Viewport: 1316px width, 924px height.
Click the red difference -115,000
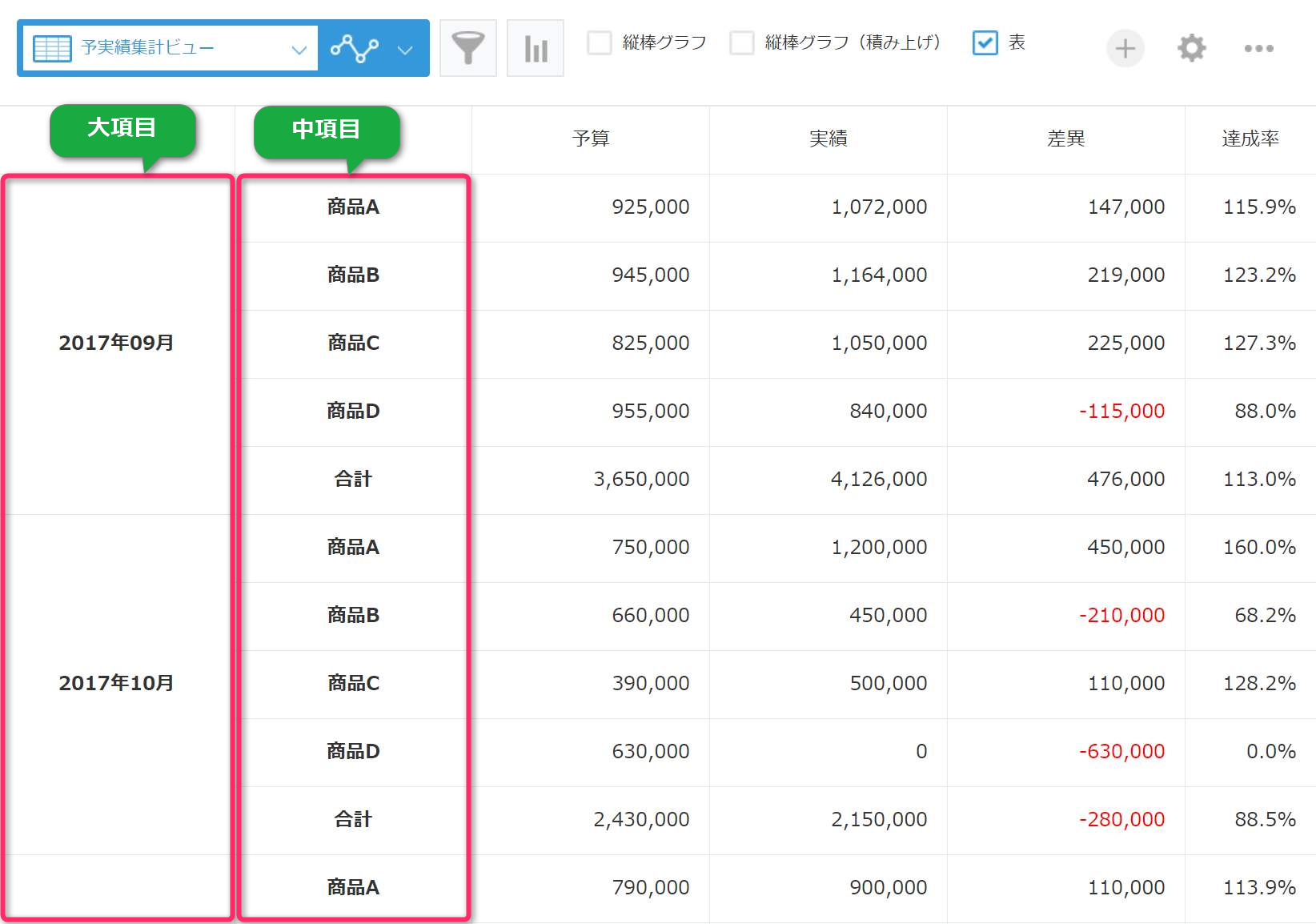(1122, 412)
